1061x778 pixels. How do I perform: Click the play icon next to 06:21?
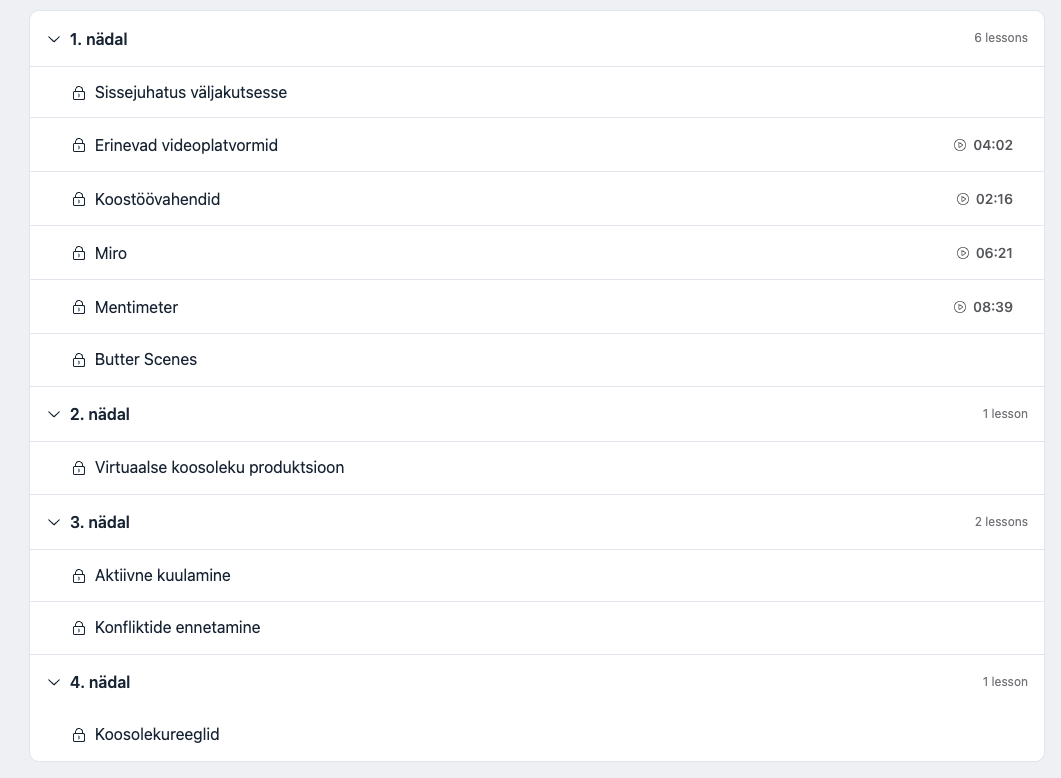pos(962,253)
